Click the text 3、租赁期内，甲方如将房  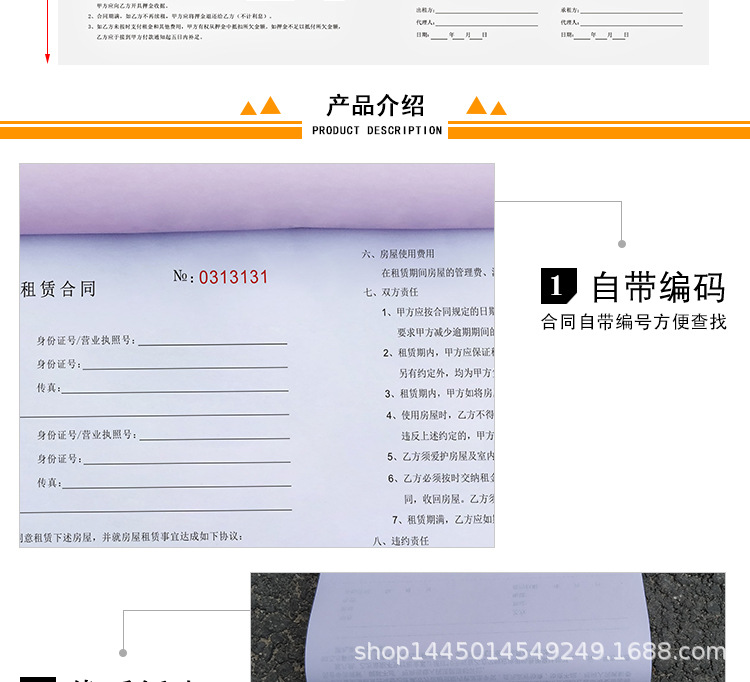click(x=439, y=394)
